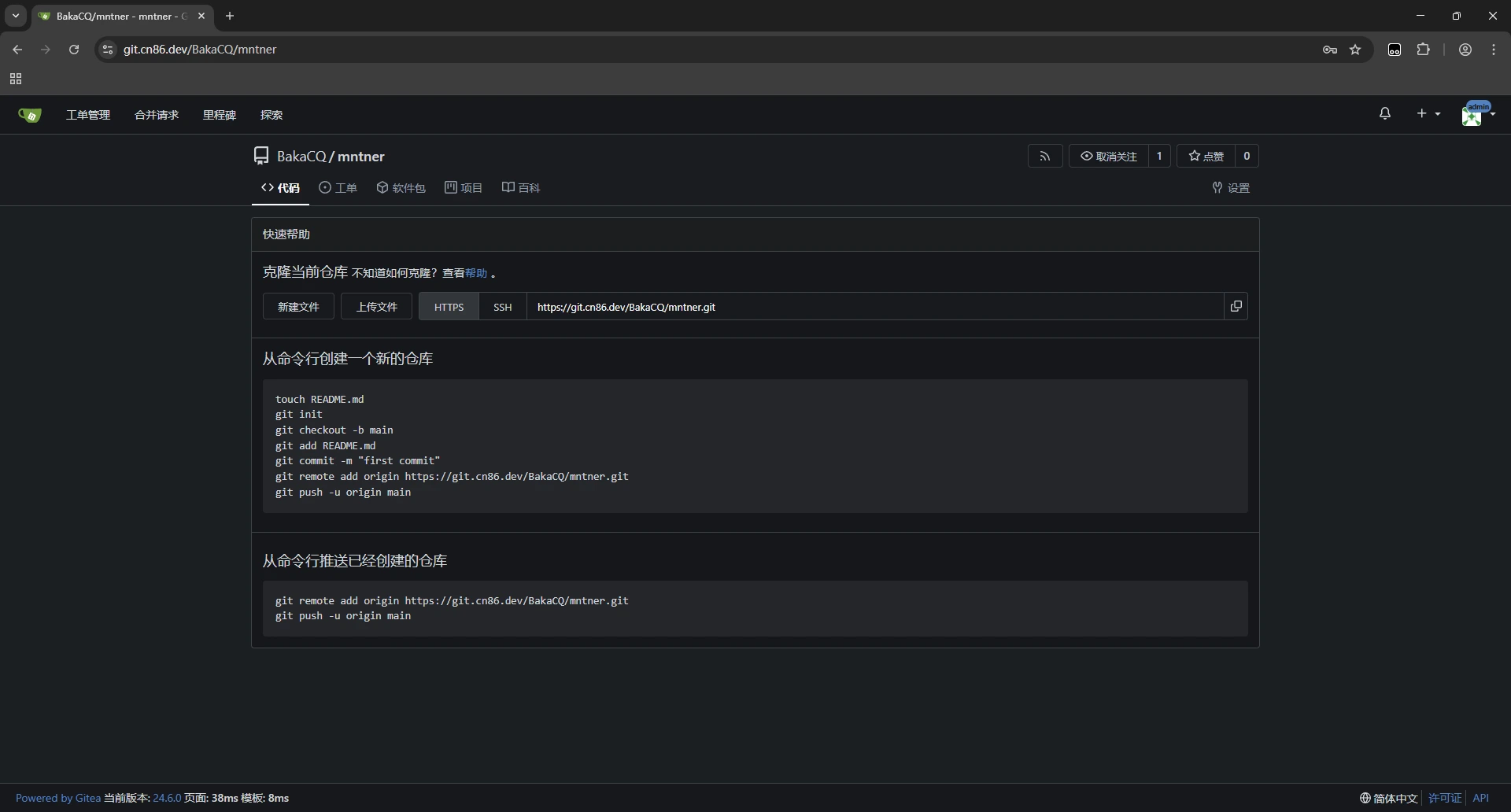Bookmark this page with the star icon
Screen dimensions: 1511x812
coord(1355,50)
